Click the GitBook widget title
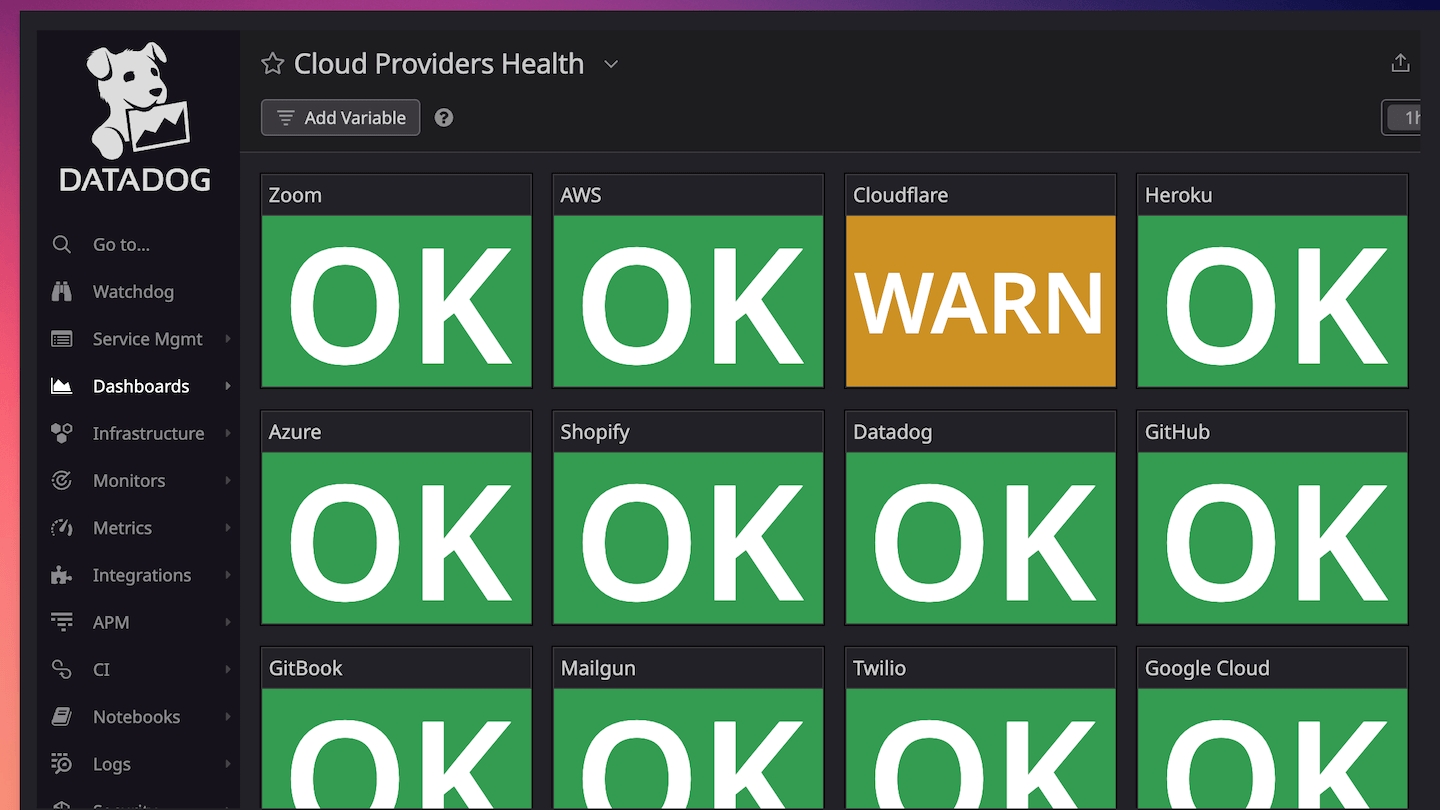The image size is (1440, 810). (x=305, y=668)
